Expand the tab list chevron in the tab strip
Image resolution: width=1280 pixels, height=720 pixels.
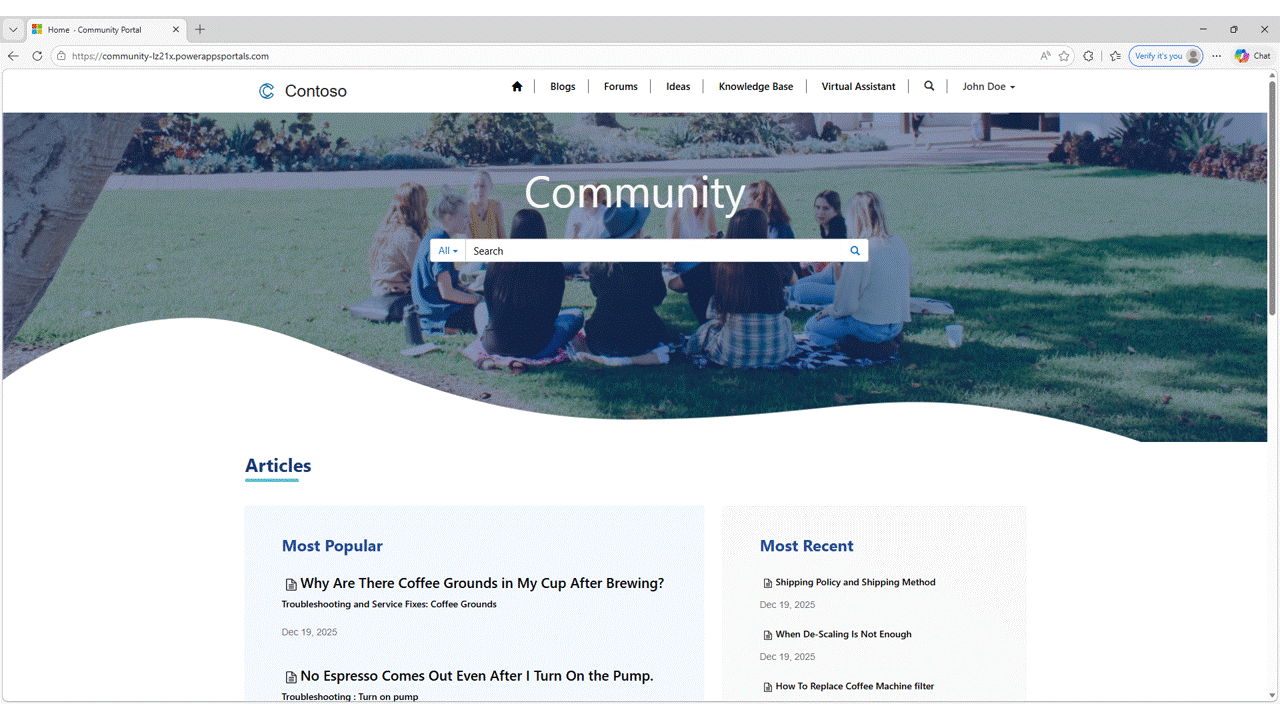pyautogui.click(x=13, y=30)
